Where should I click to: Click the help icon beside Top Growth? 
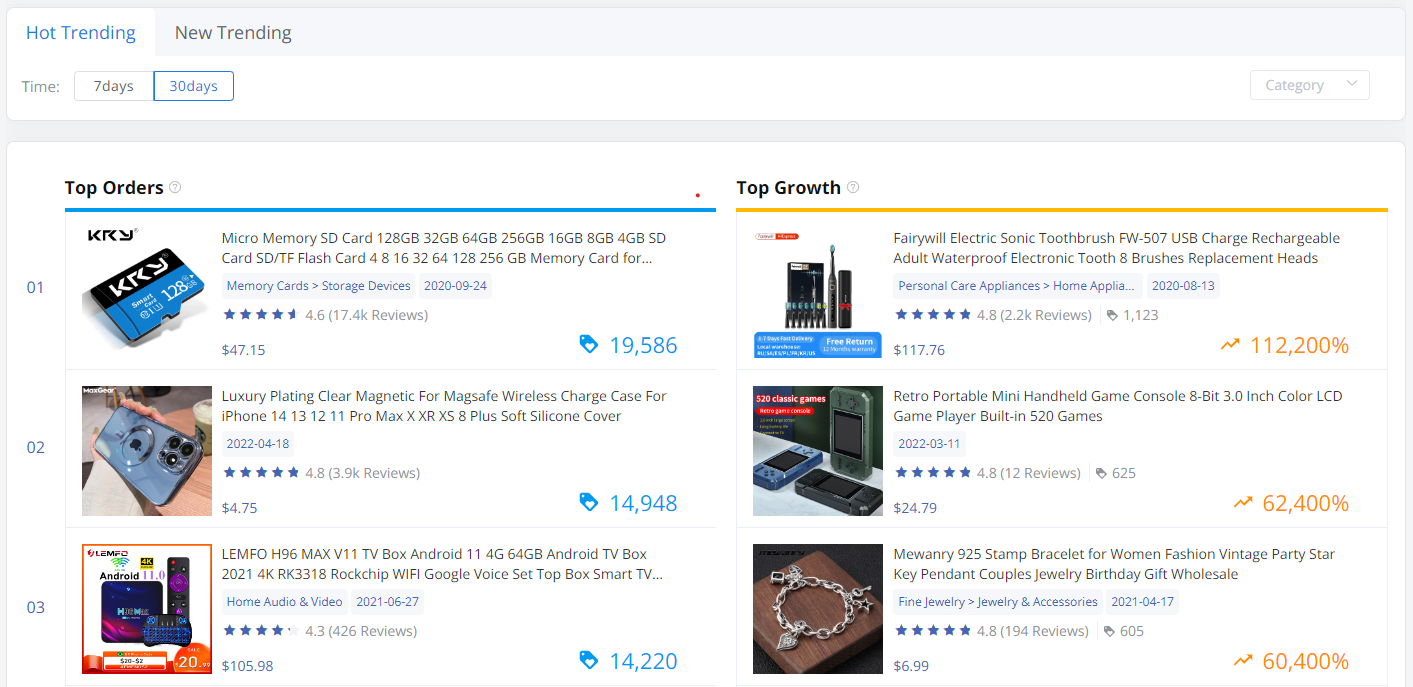853,187
